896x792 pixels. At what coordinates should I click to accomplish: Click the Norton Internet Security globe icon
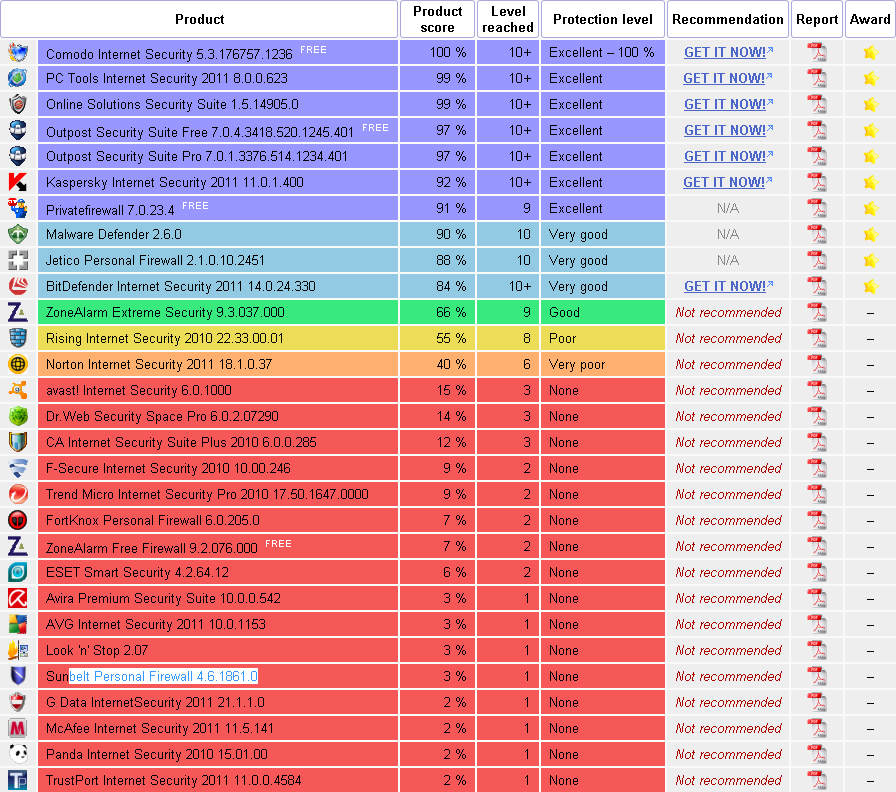[18, 365]
